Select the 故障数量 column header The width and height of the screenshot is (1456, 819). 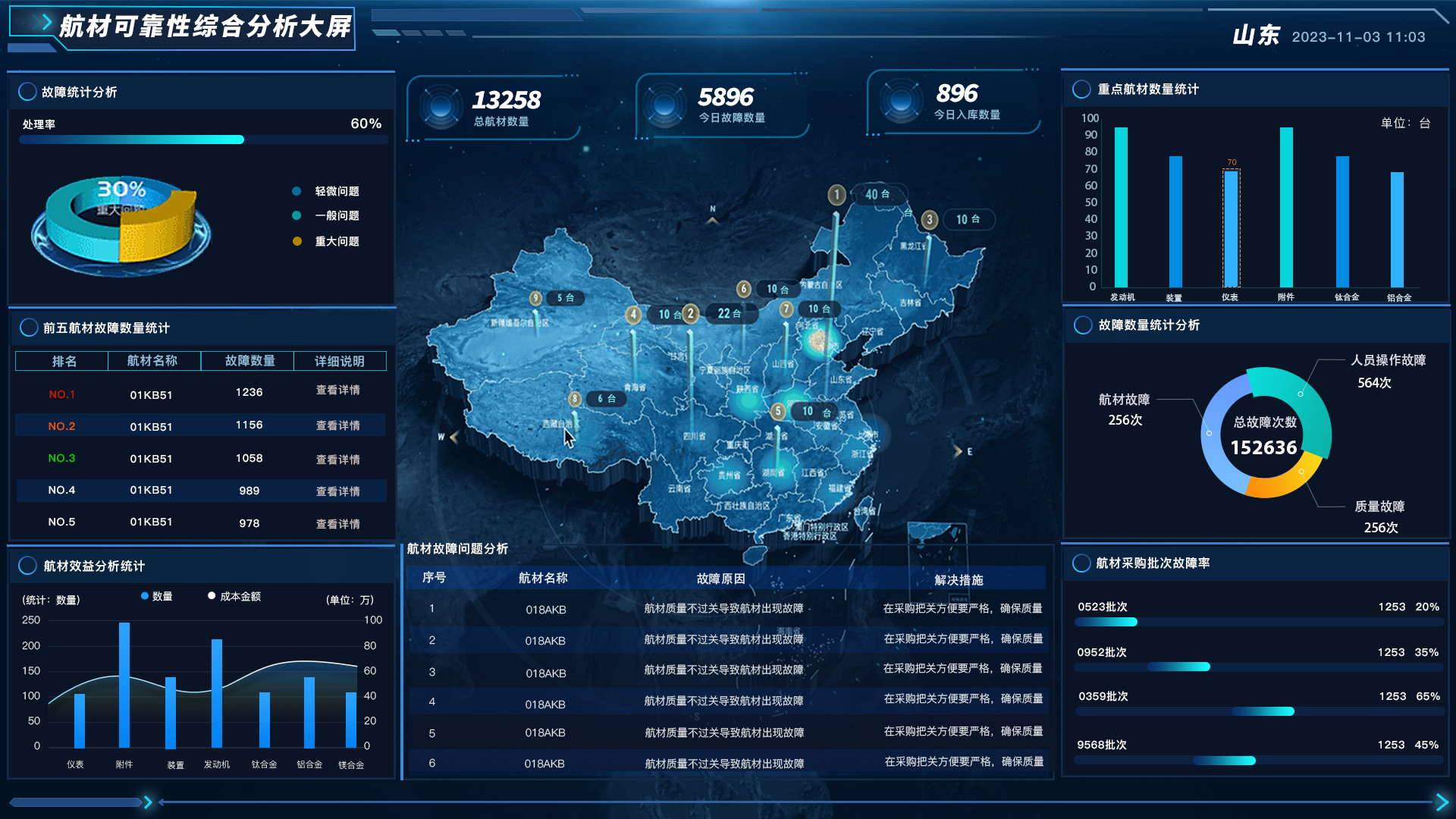(249, 361)
